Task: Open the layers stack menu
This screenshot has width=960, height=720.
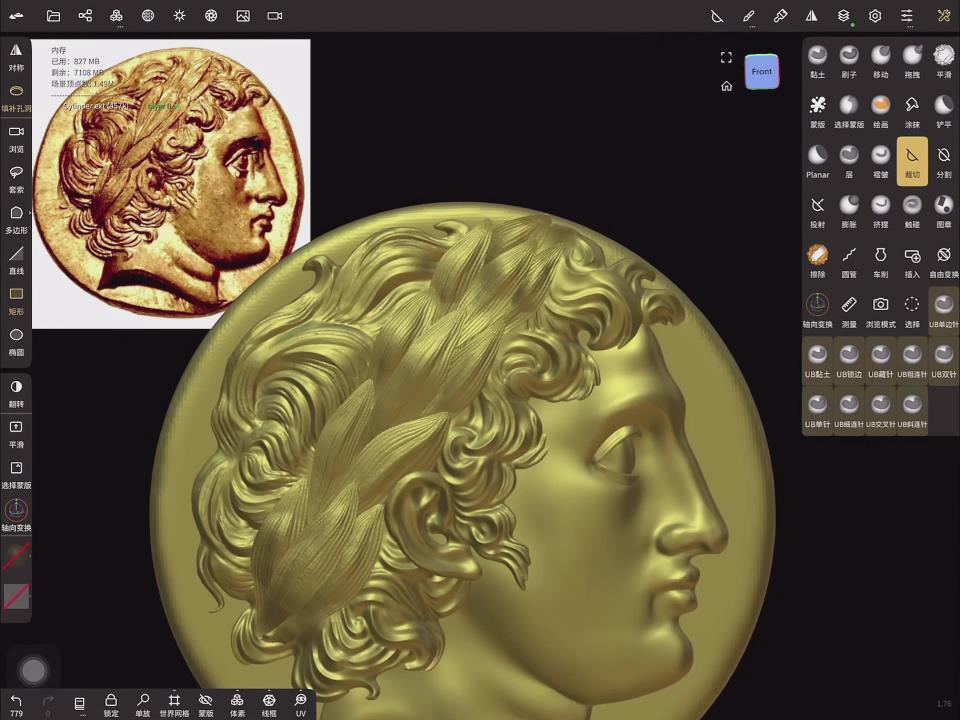Action: 844,16
